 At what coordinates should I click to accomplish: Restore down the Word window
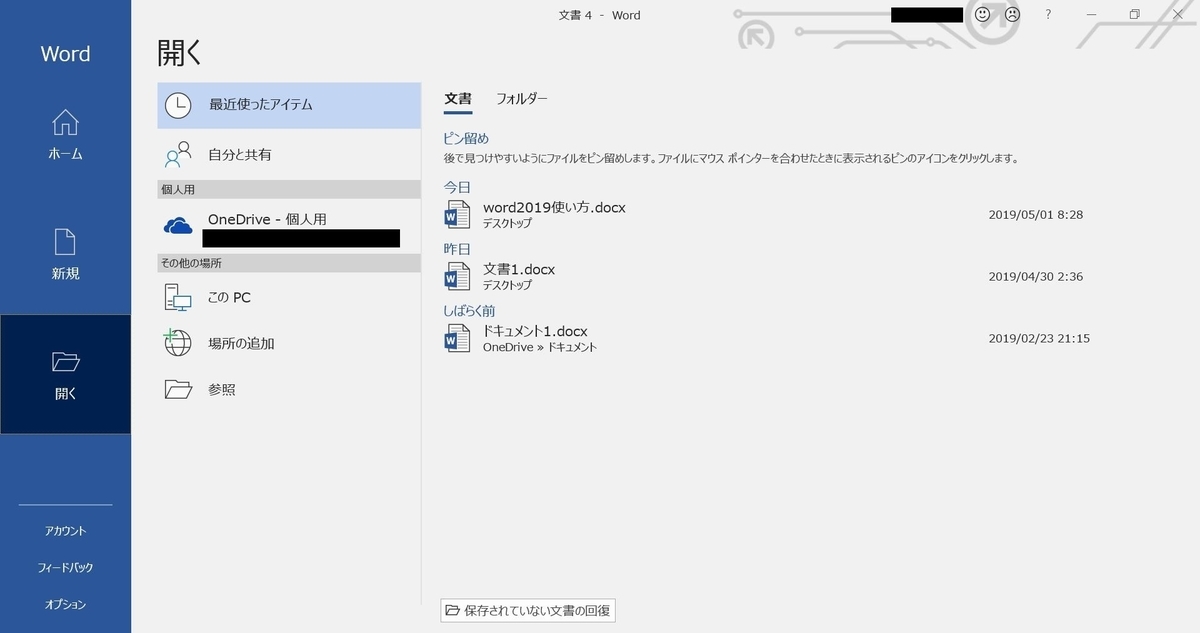pos(1134,15)
